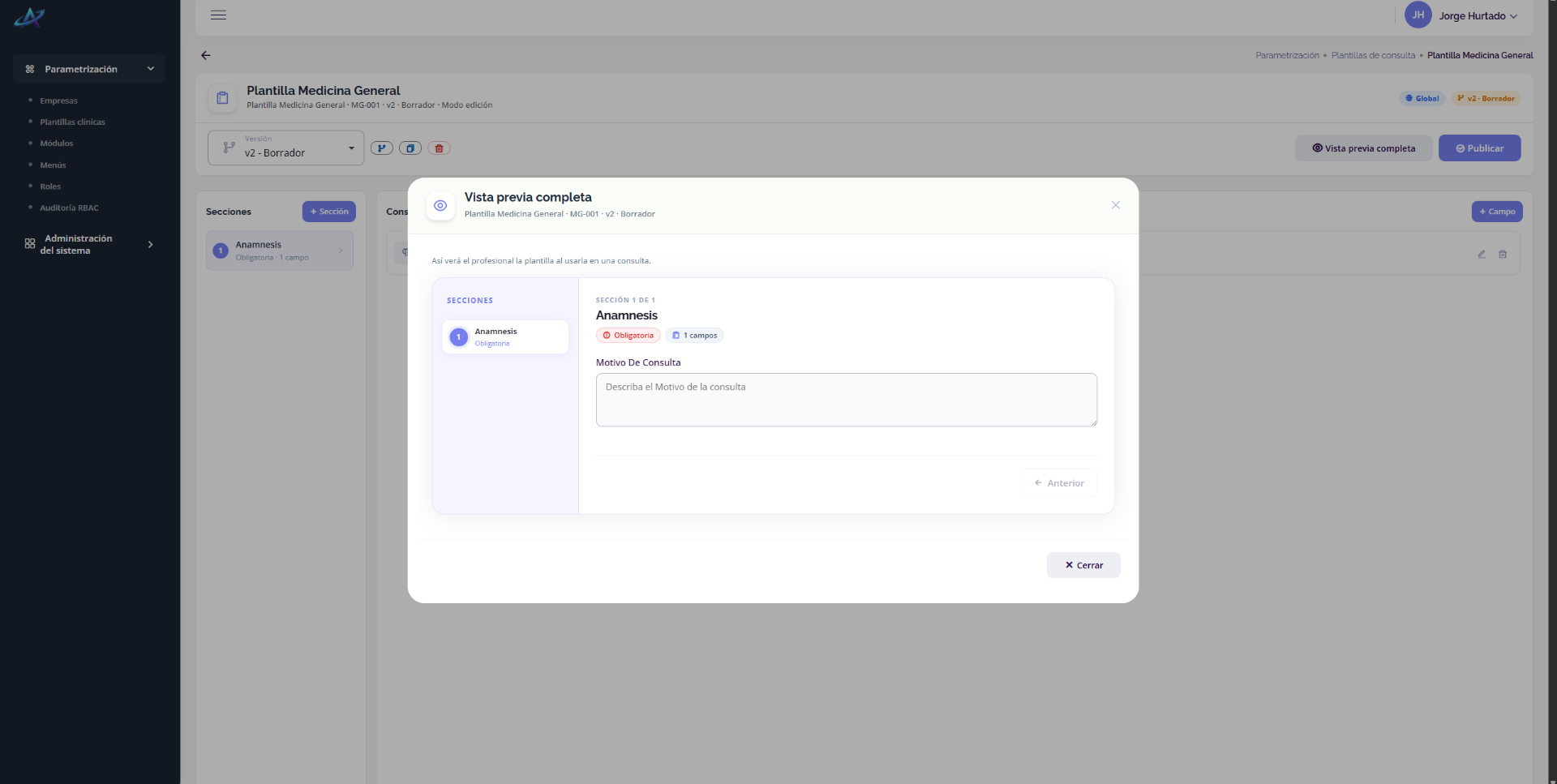Go to Auditoría RBAC menu item
Screen dimensions: 1557x784
coord(70,208)
